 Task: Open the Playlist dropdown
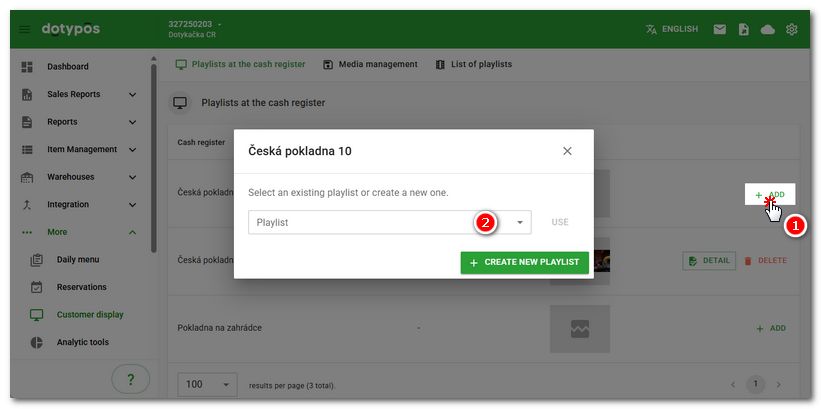[389, 222]
